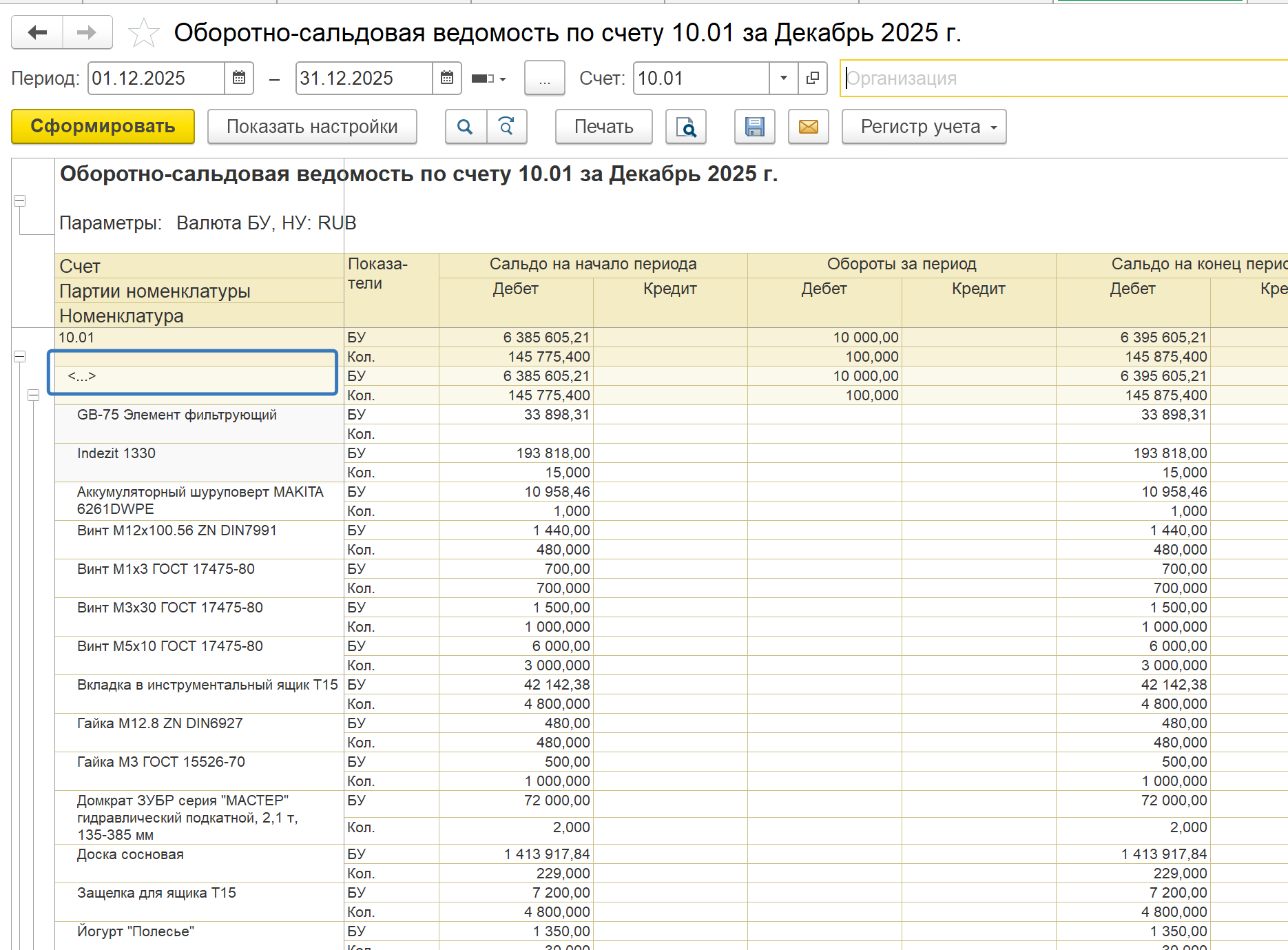Click period debit turnover 10 000,00 for 10.01
The width and height of the screenshot is (1288, 950).
coord(824,338)
